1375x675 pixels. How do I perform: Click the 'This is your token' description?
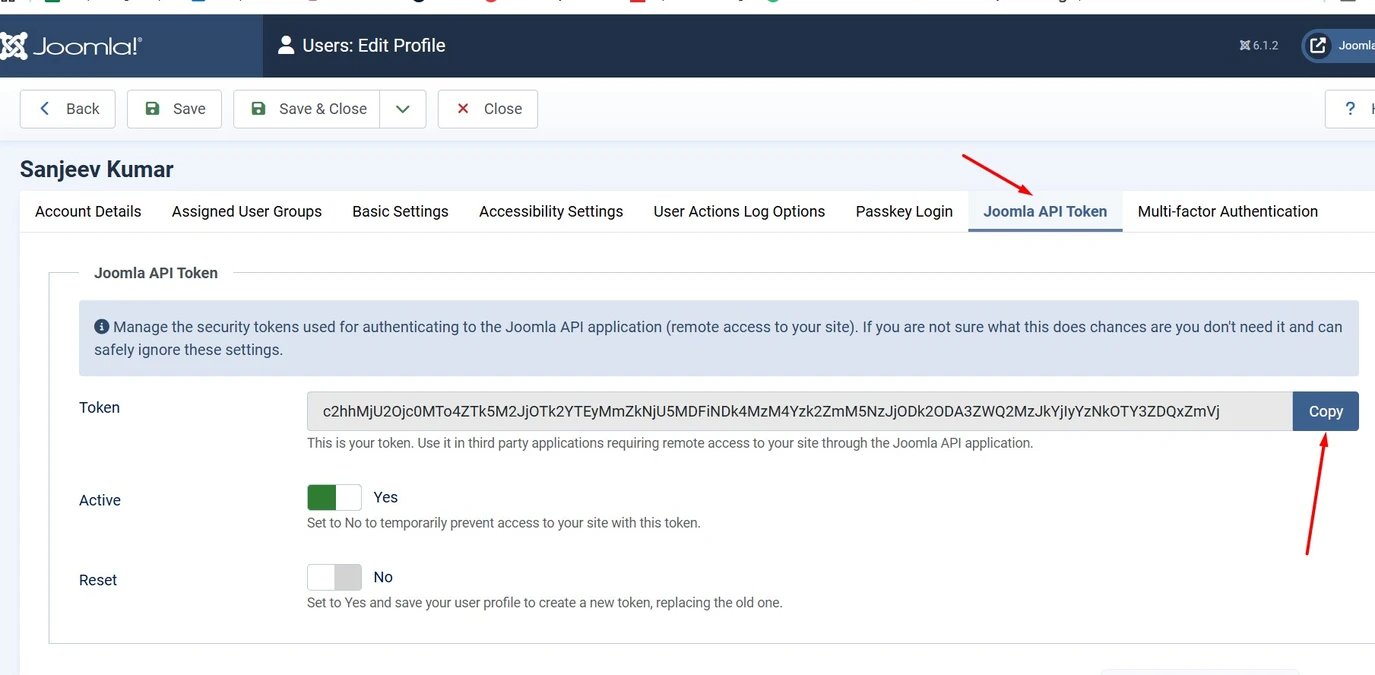pyautogui.click(x=670, y=443)
